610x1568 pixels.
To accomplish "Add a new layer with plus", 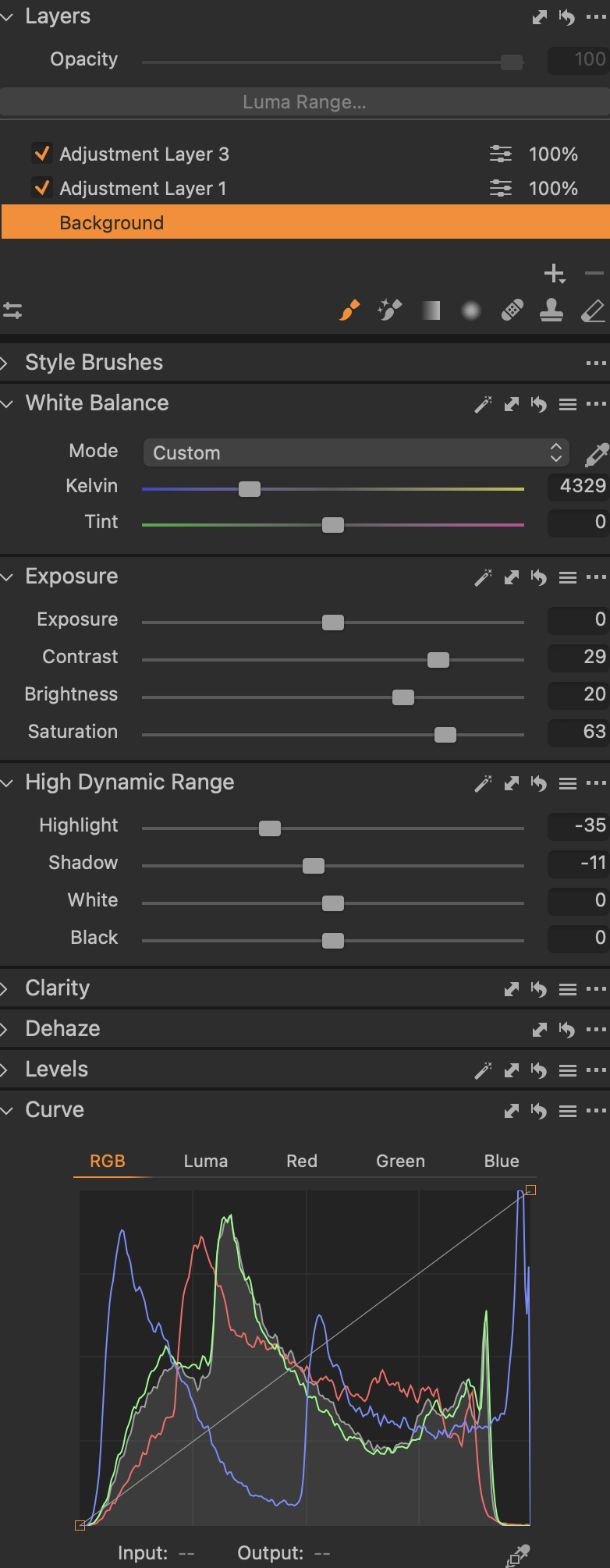I will [554, 274].
